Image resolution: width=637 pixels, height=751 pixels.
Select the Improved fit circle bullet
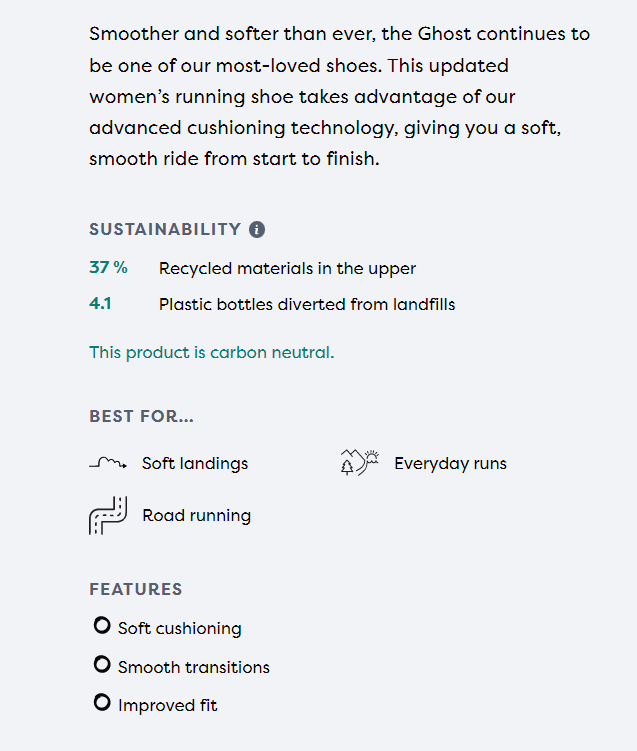[101, 703]
